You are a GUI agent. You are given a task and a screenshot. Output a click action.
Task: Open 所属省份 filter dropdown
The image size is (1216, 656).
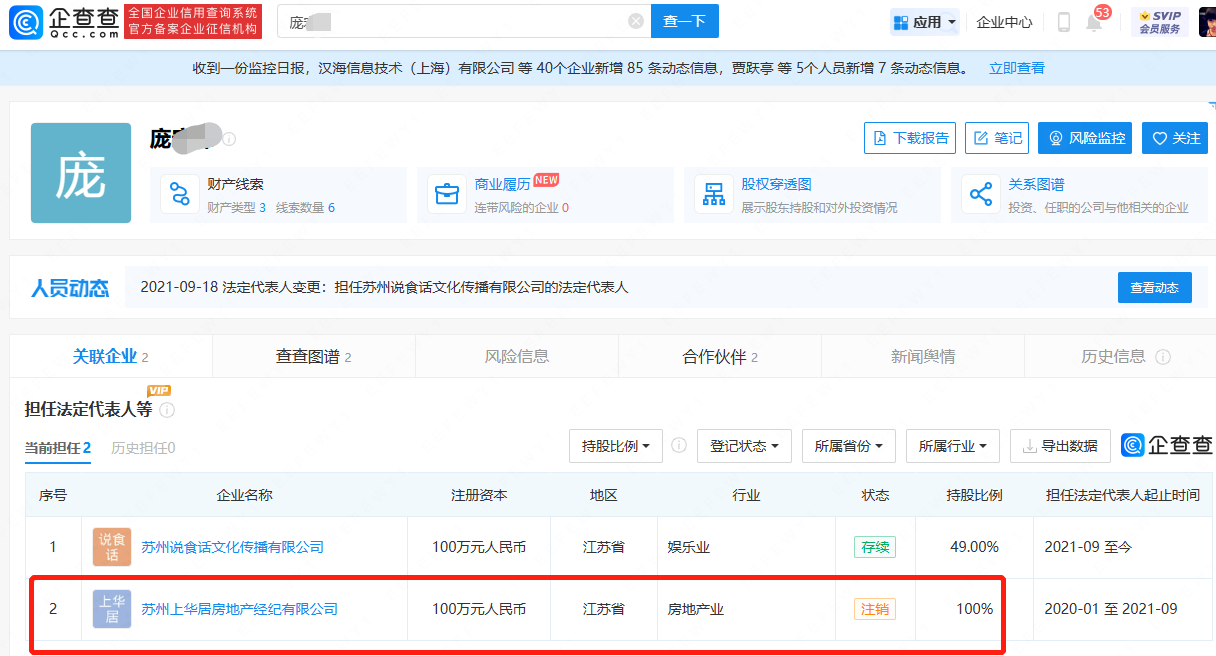pyautogui.click(x=849, y=446)
